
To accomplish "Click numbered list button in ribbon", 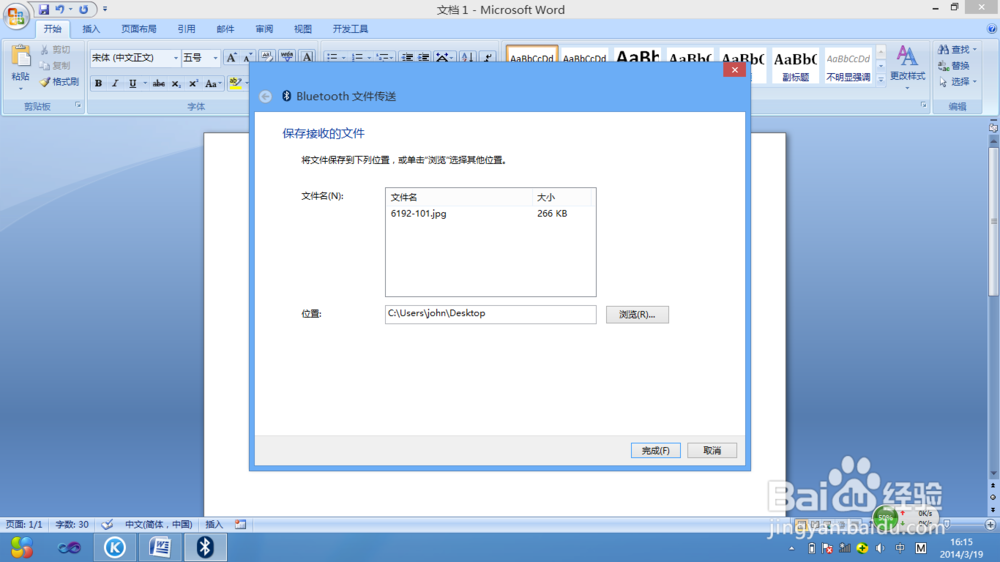I will pos(357,57).
